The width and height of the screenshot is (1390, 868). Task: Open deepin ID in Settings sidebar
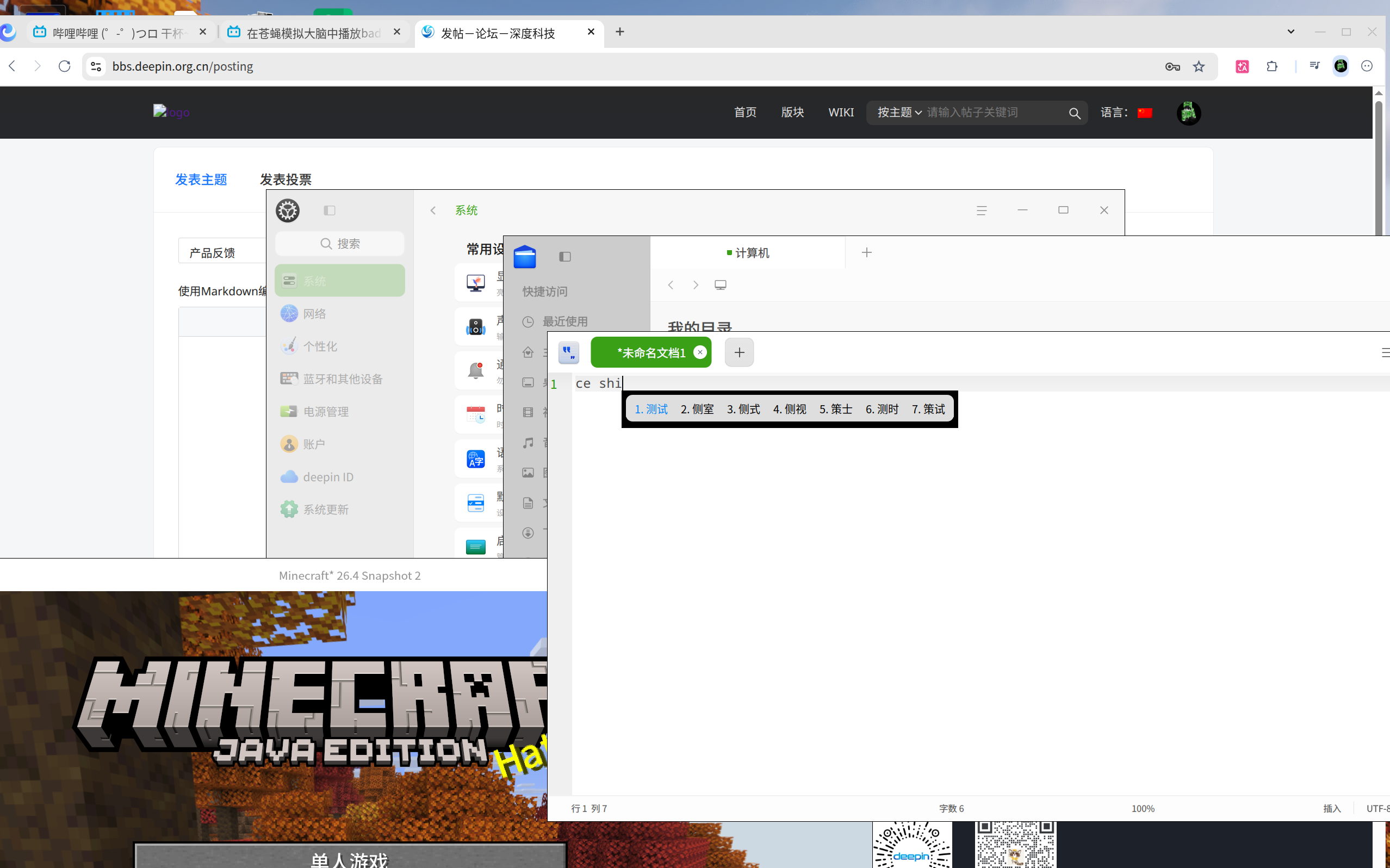[340, 477]
